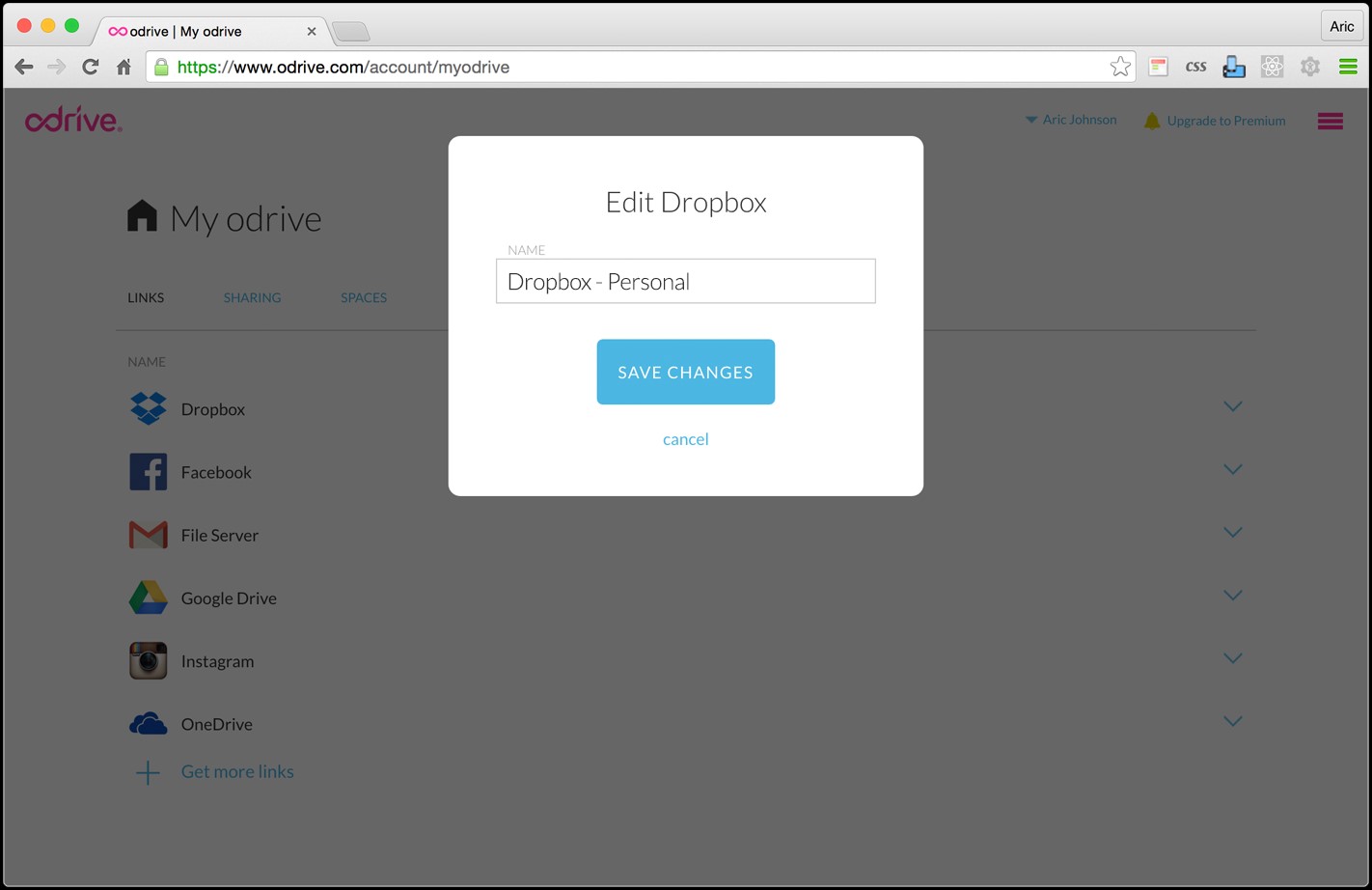Click the Google Drive link name
Viewport: 1372px width, 890px height.
[229, 598]
